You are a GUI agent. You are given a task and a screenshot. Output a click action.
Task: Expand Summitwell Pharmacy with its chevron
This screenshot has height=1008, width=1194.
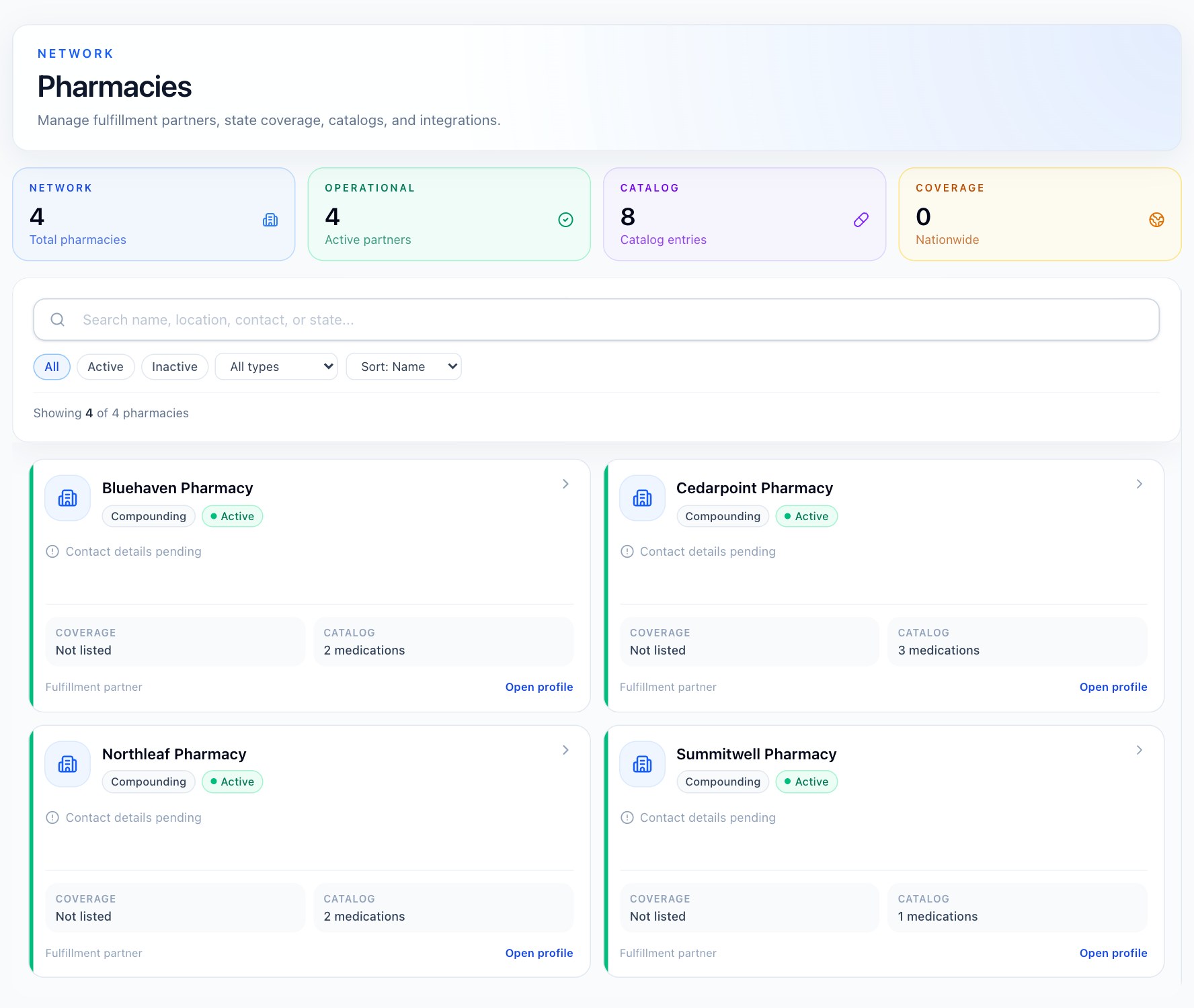pos(1140,750)
